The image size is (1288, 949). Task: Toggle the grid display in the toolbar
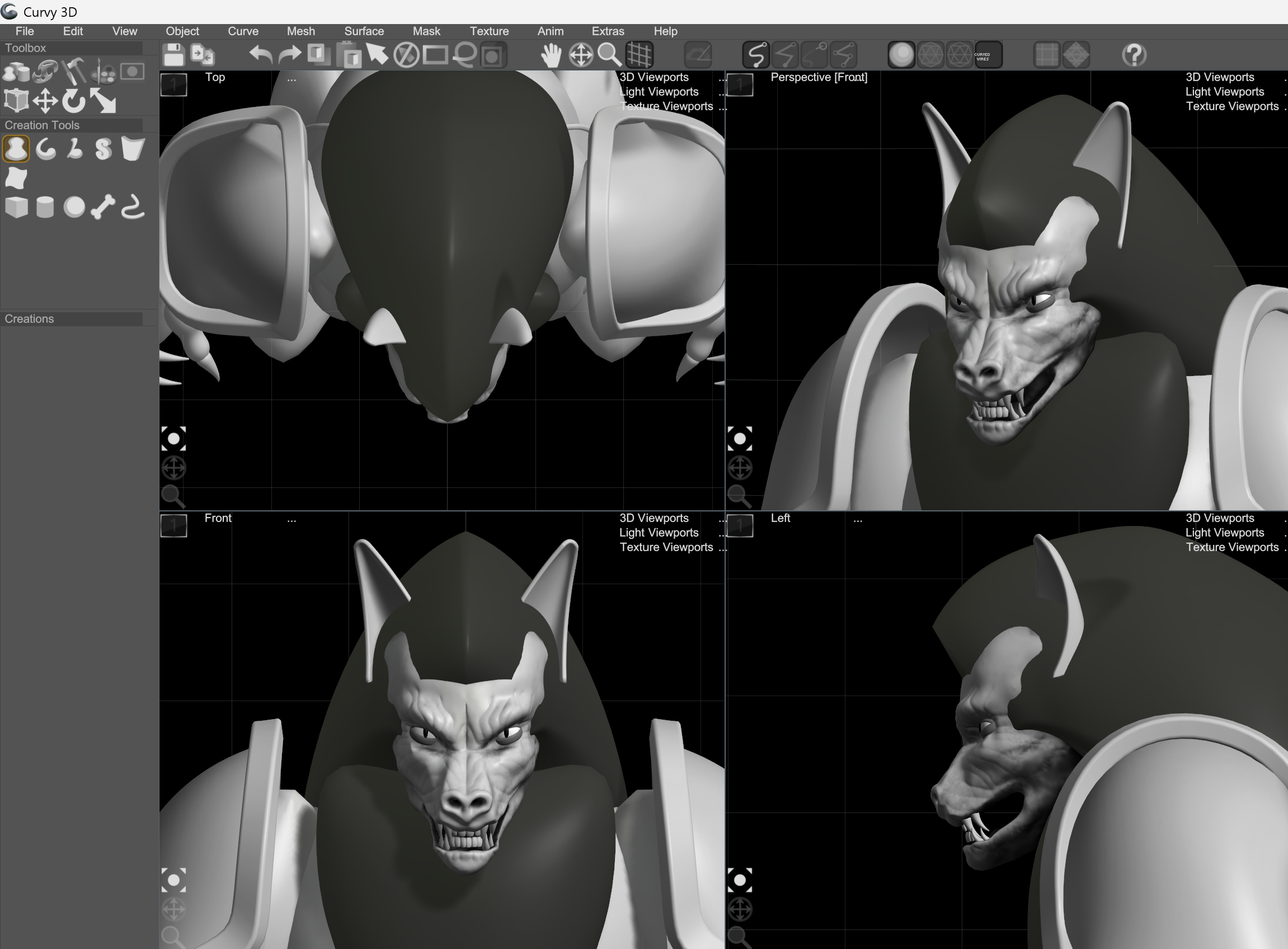639,55
